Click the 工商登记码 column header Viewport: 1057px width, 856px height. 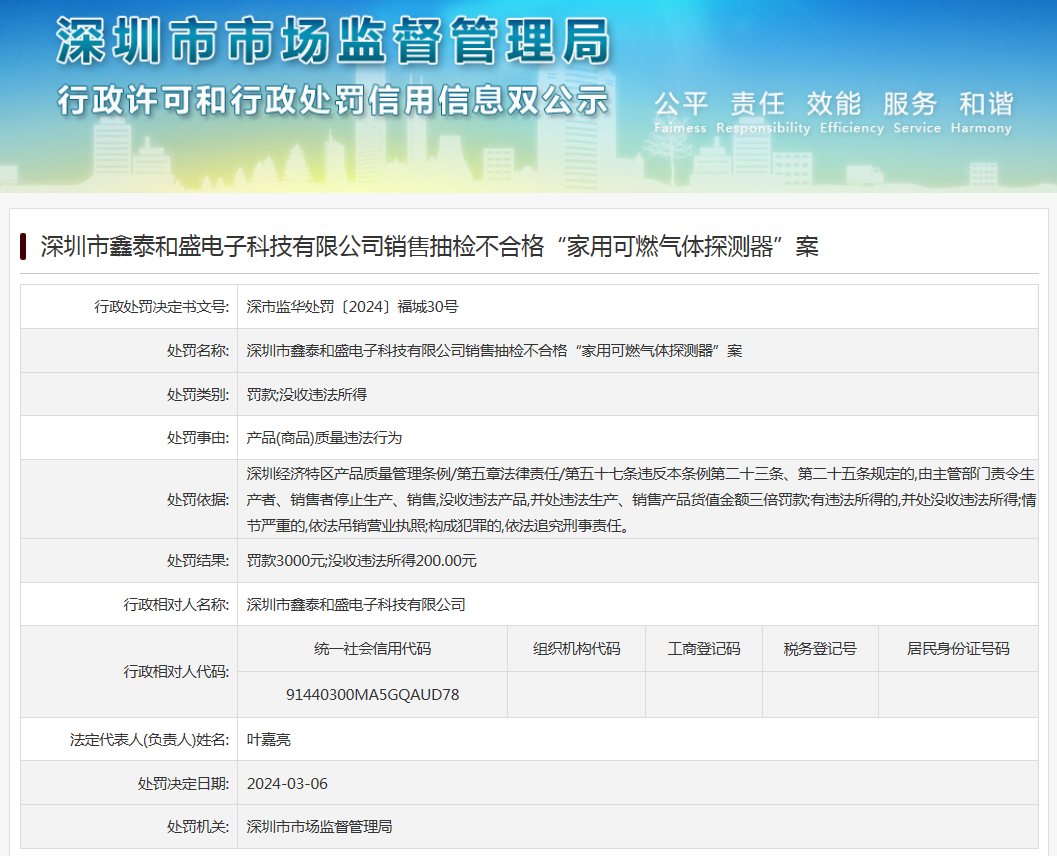[704, 648]
